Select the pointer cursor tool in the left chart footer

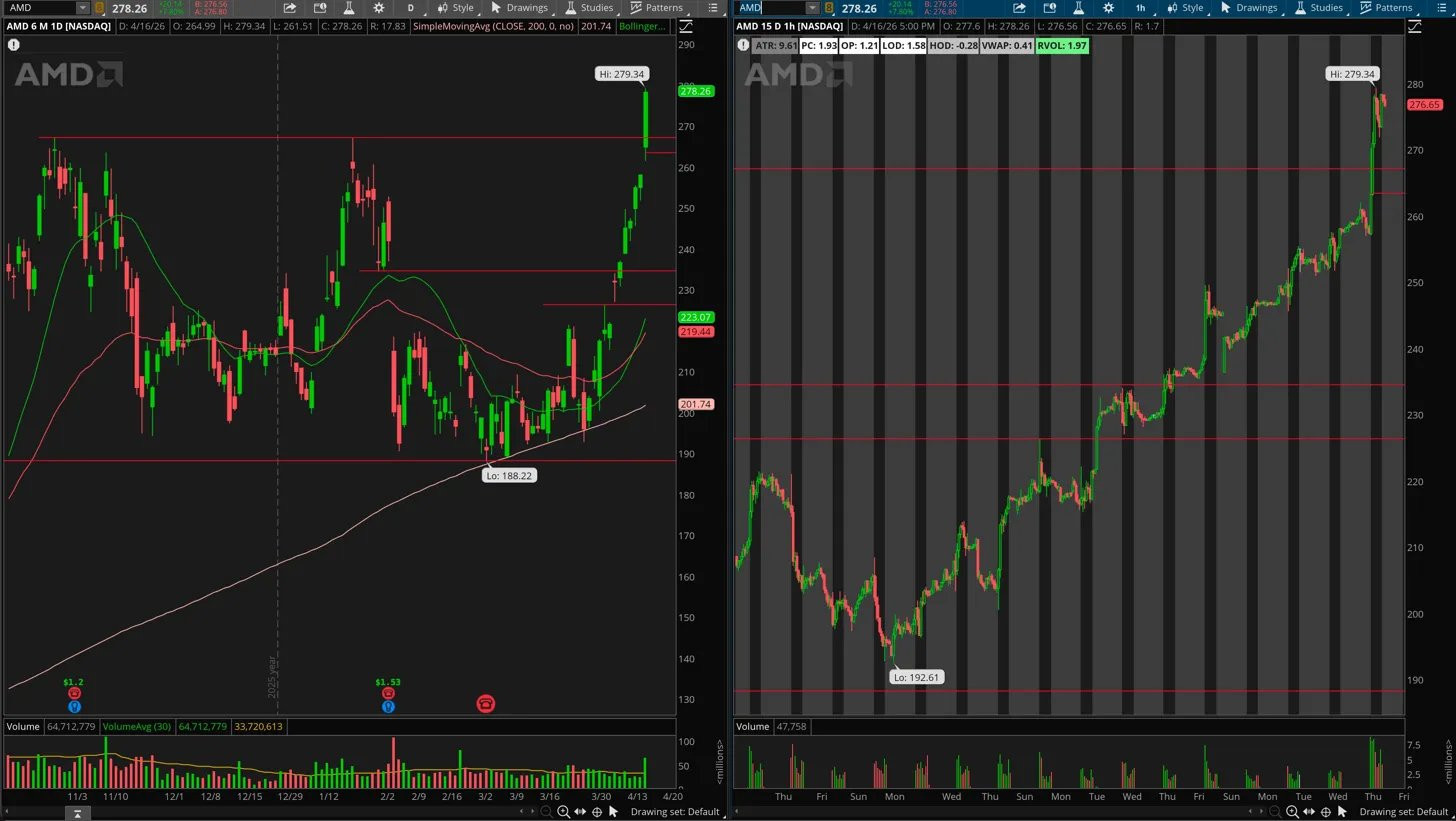tap(613, 812)
